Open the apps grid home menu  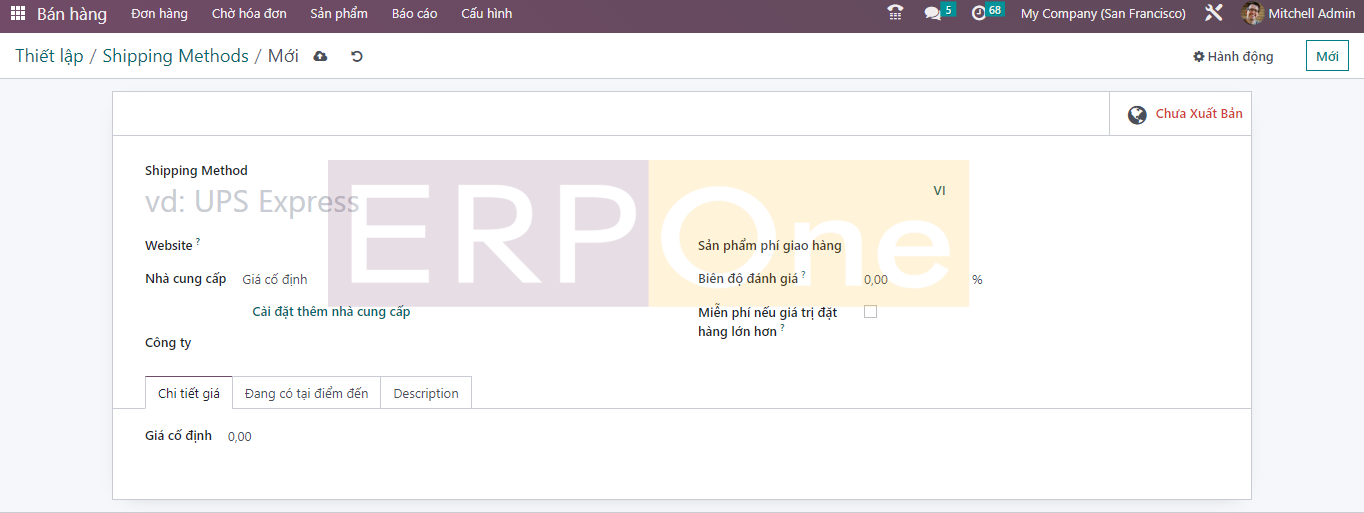(x=18, y=14)
